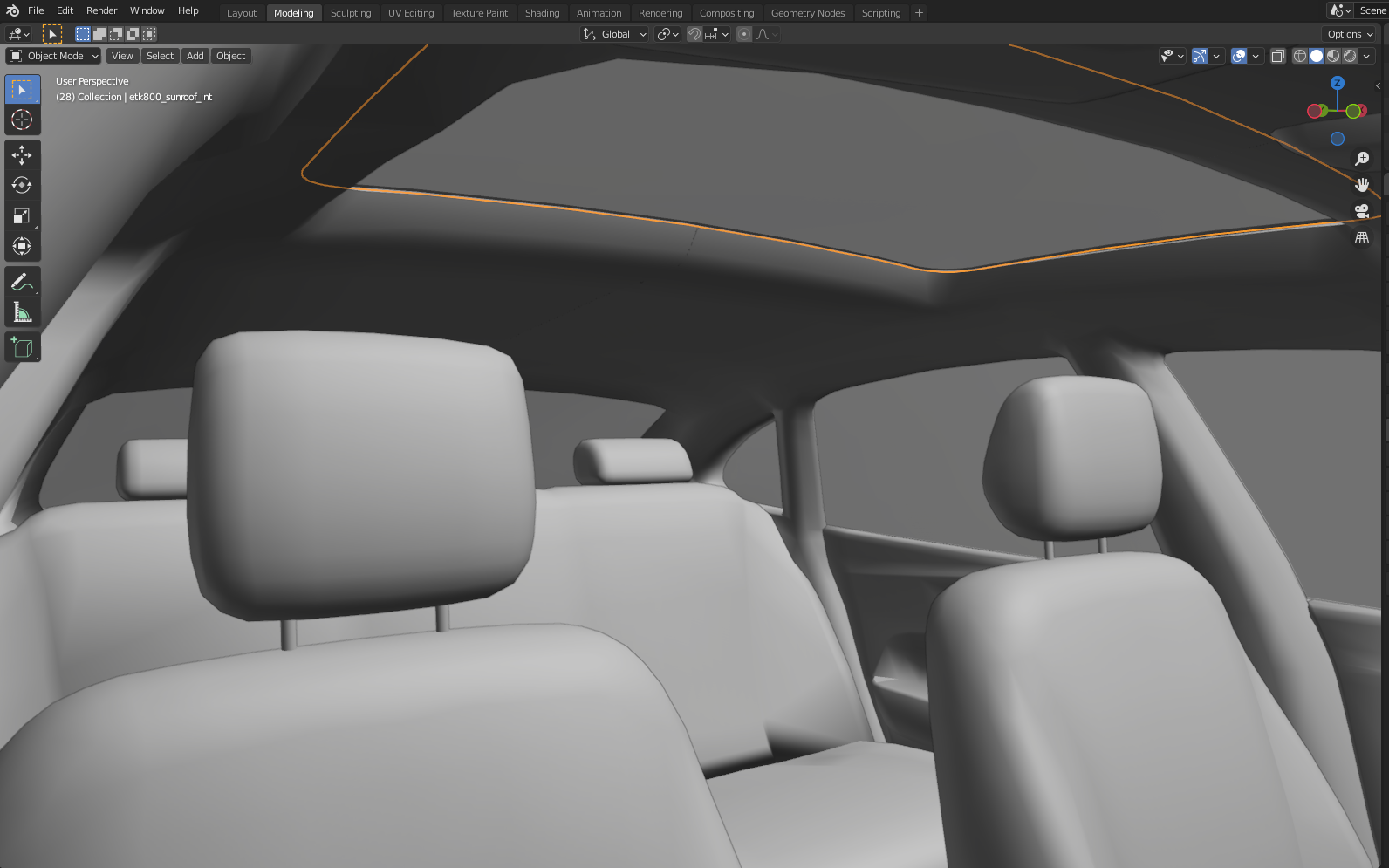Switch to the UV Editing workspace tab

point(411,13)
